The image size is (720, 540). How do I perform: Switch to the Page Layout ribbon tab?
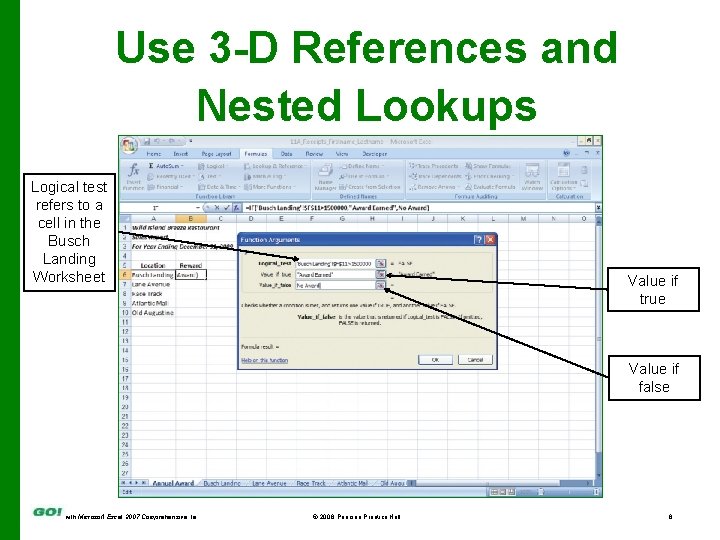coord(216,154)
